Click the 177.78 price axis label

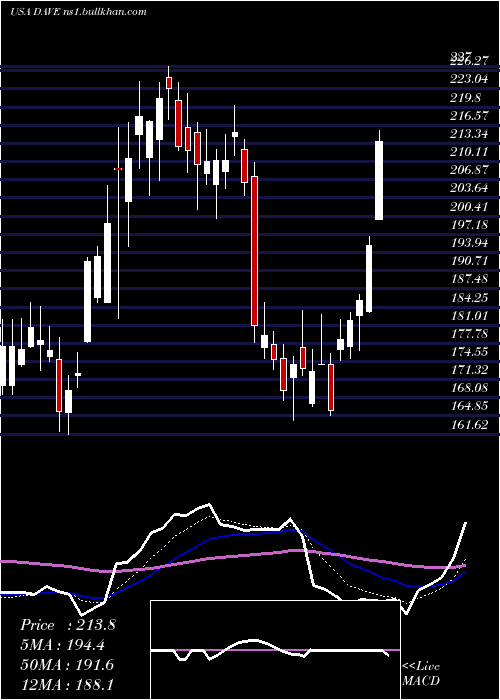pyautogui.click(x=468, y=333)
